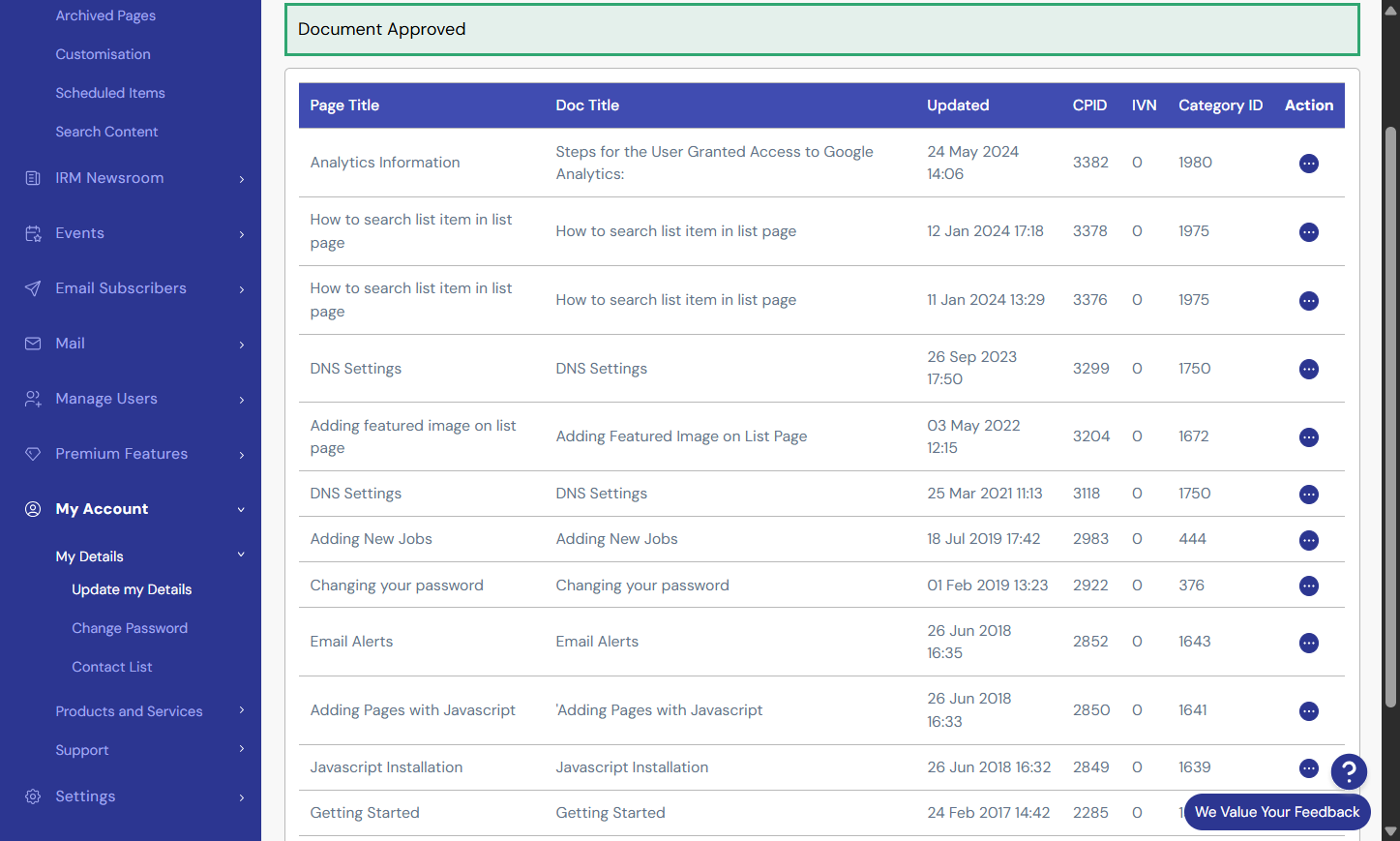
Task: Open action menu for CPID 3118 row
Action: (1308, 495)
